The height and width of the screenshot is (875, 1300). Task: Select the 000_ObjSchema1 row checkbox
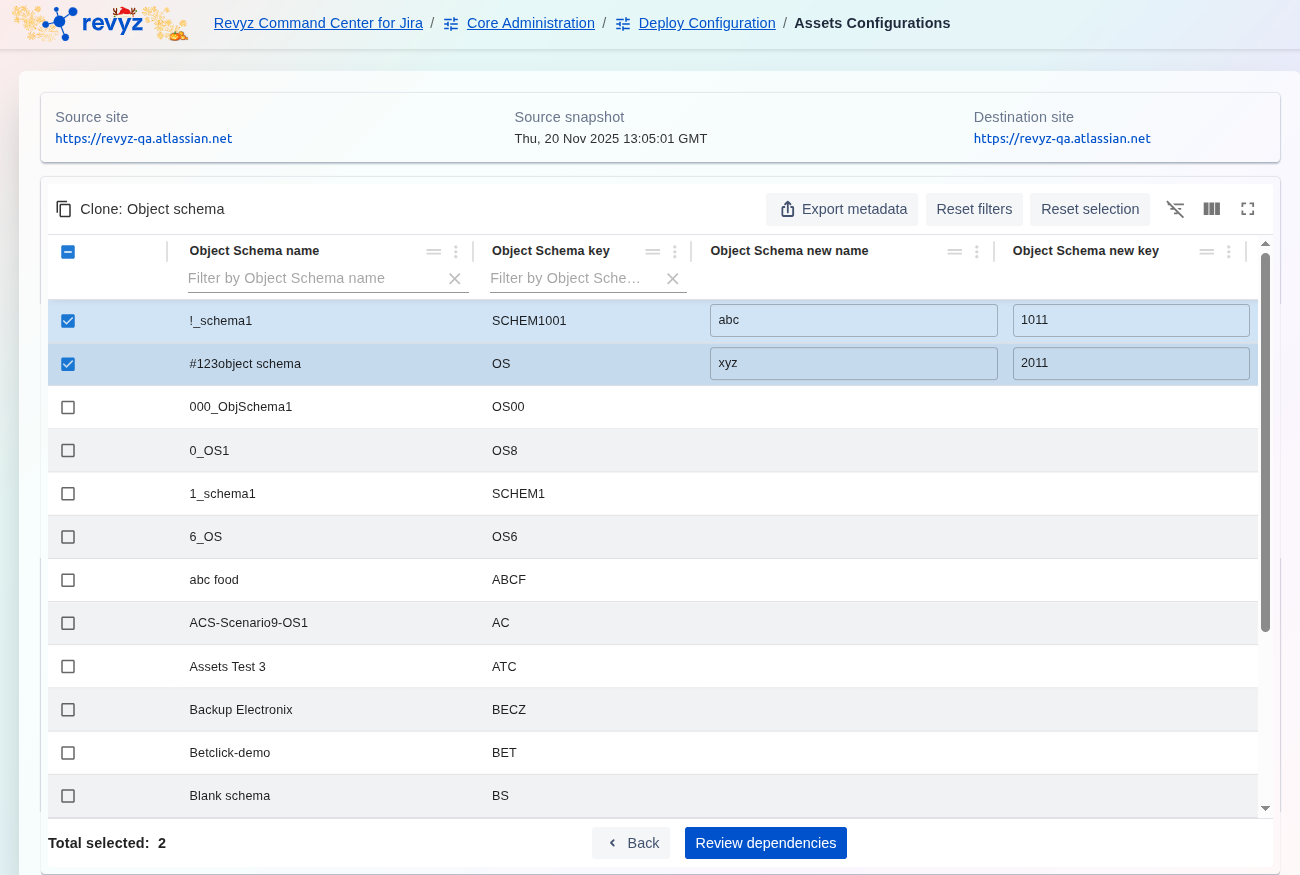(68, 407)
